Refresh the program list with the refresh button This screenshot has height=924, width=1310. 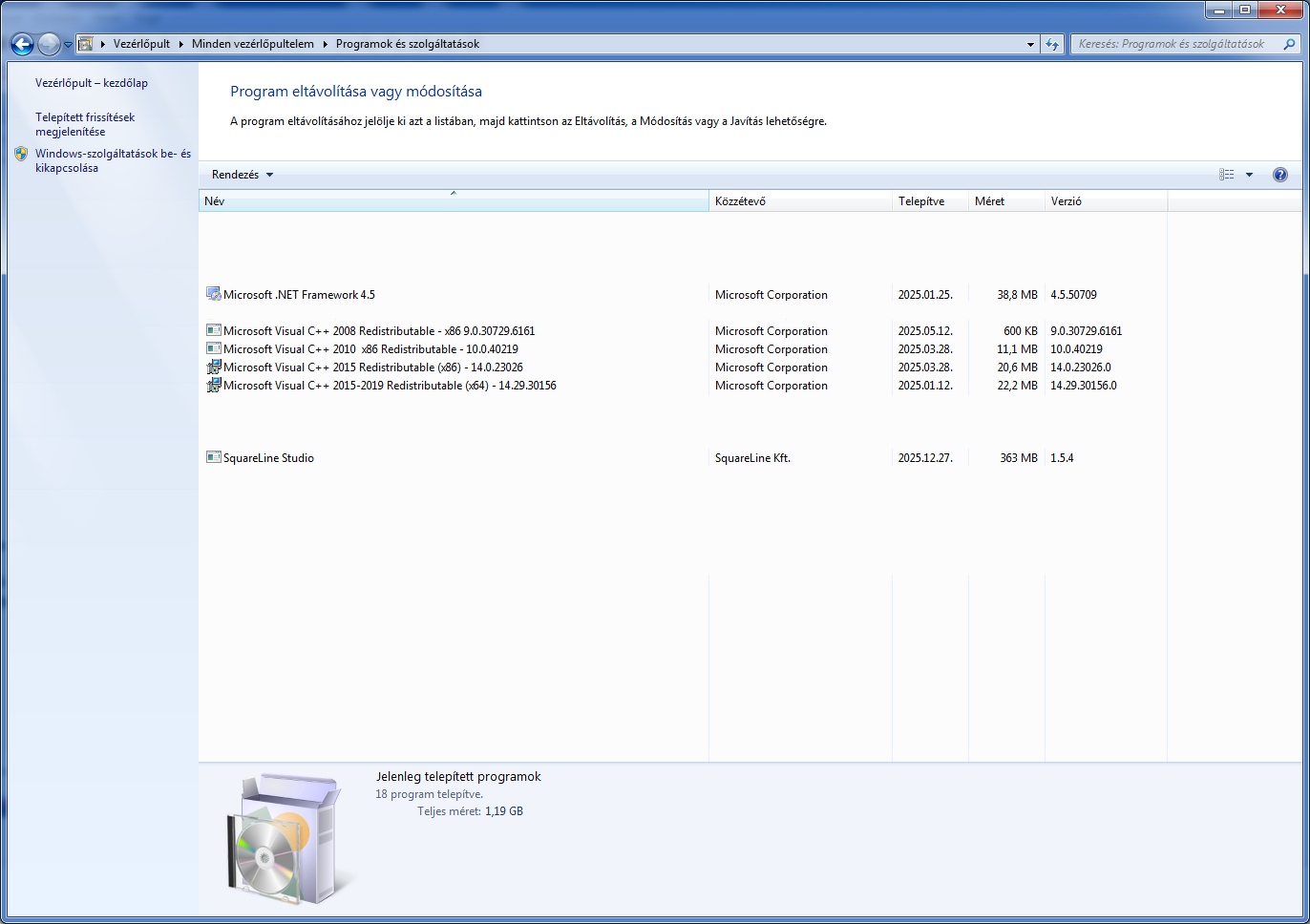(1052, 44)
